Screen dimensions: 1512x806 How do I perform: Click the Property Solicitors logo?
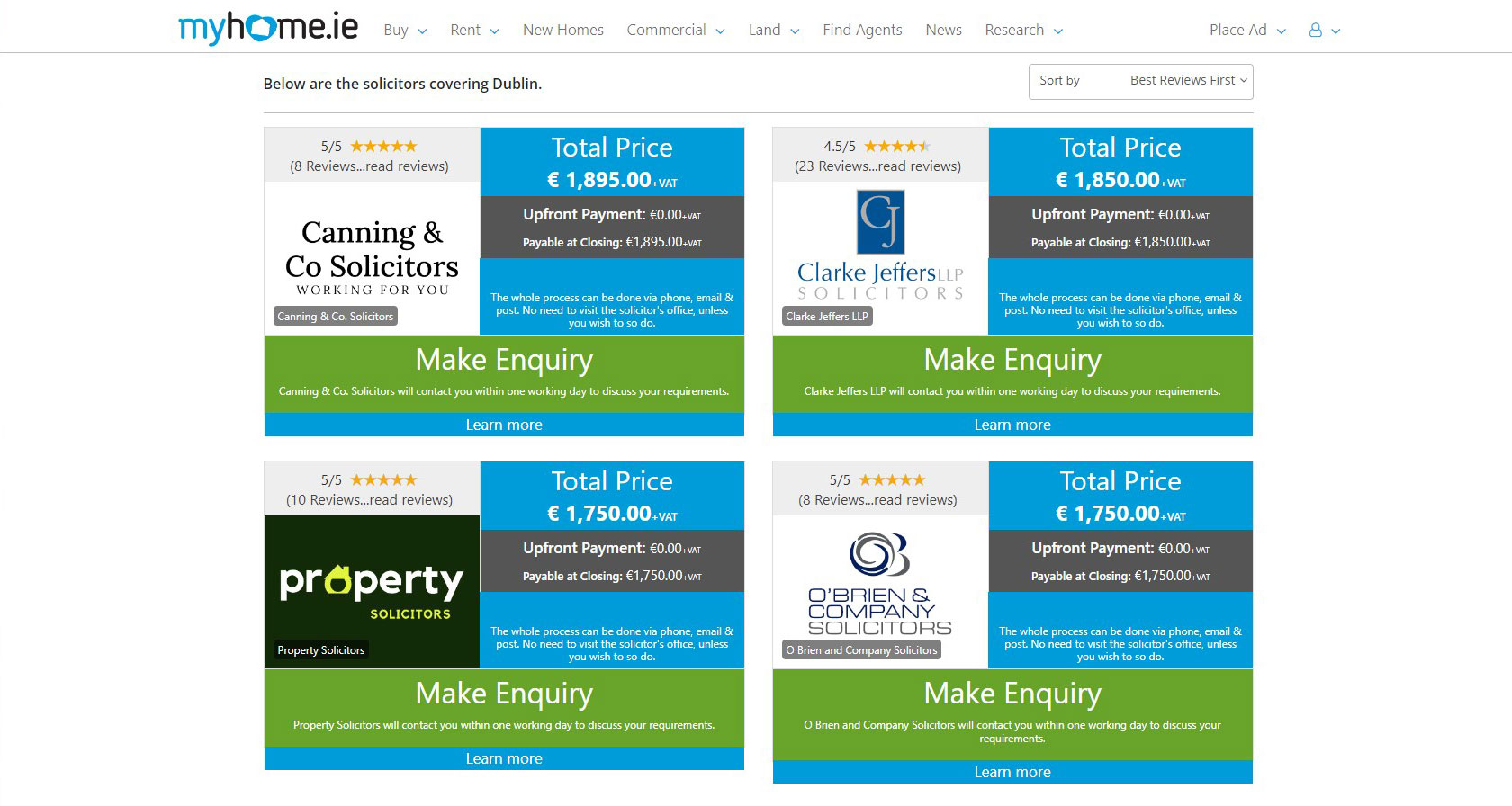click(372, 591)
